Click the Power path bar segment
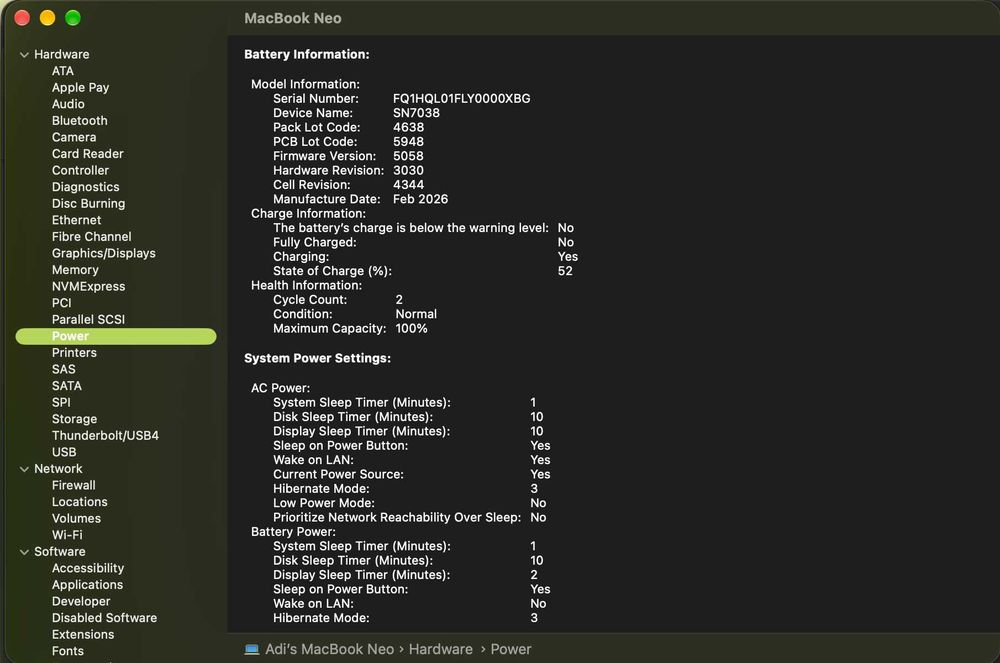The height and width of the screenshot is (663, 1000). (511, 649)
